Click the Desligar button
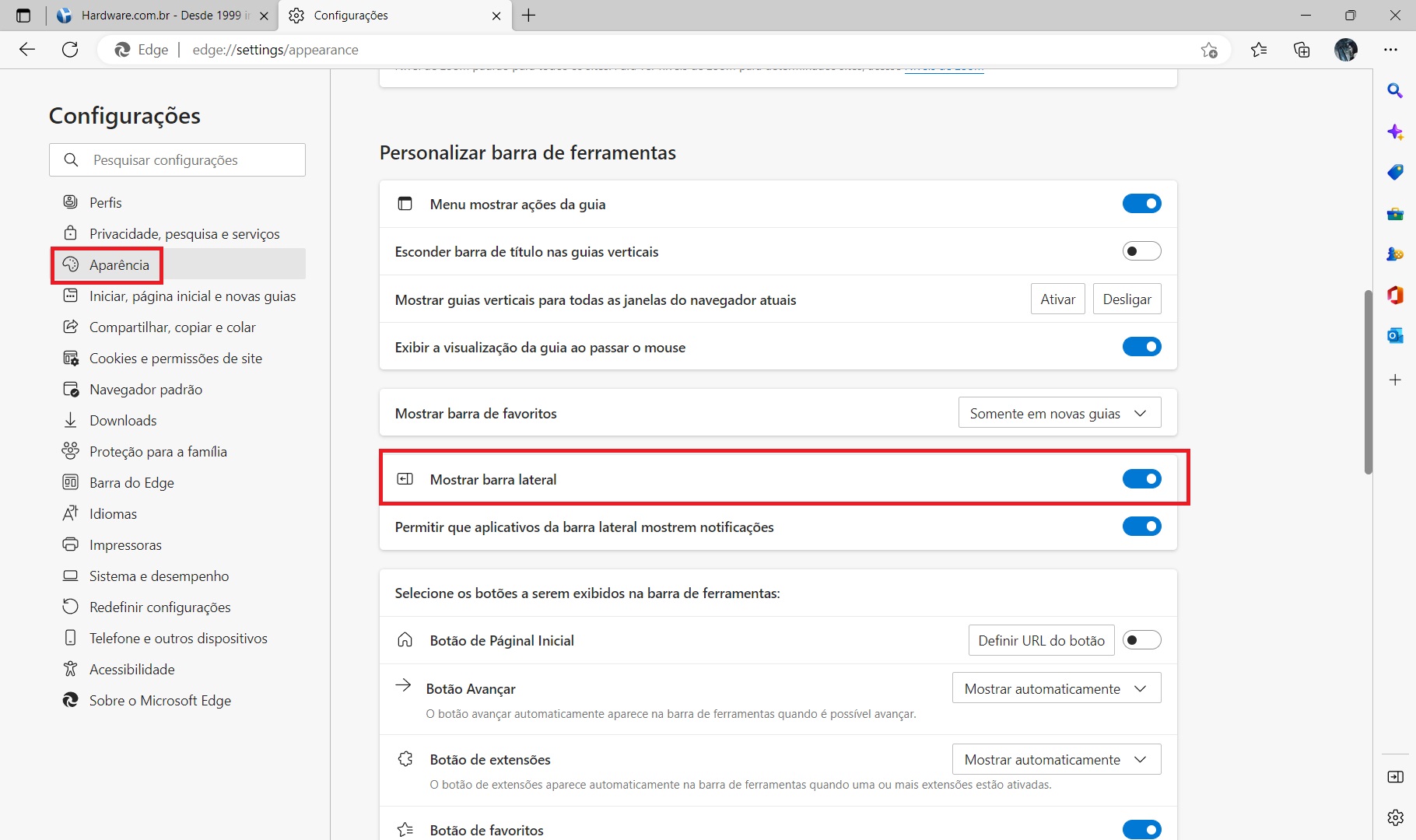 pyautogui.click(x=1127, y=299)
